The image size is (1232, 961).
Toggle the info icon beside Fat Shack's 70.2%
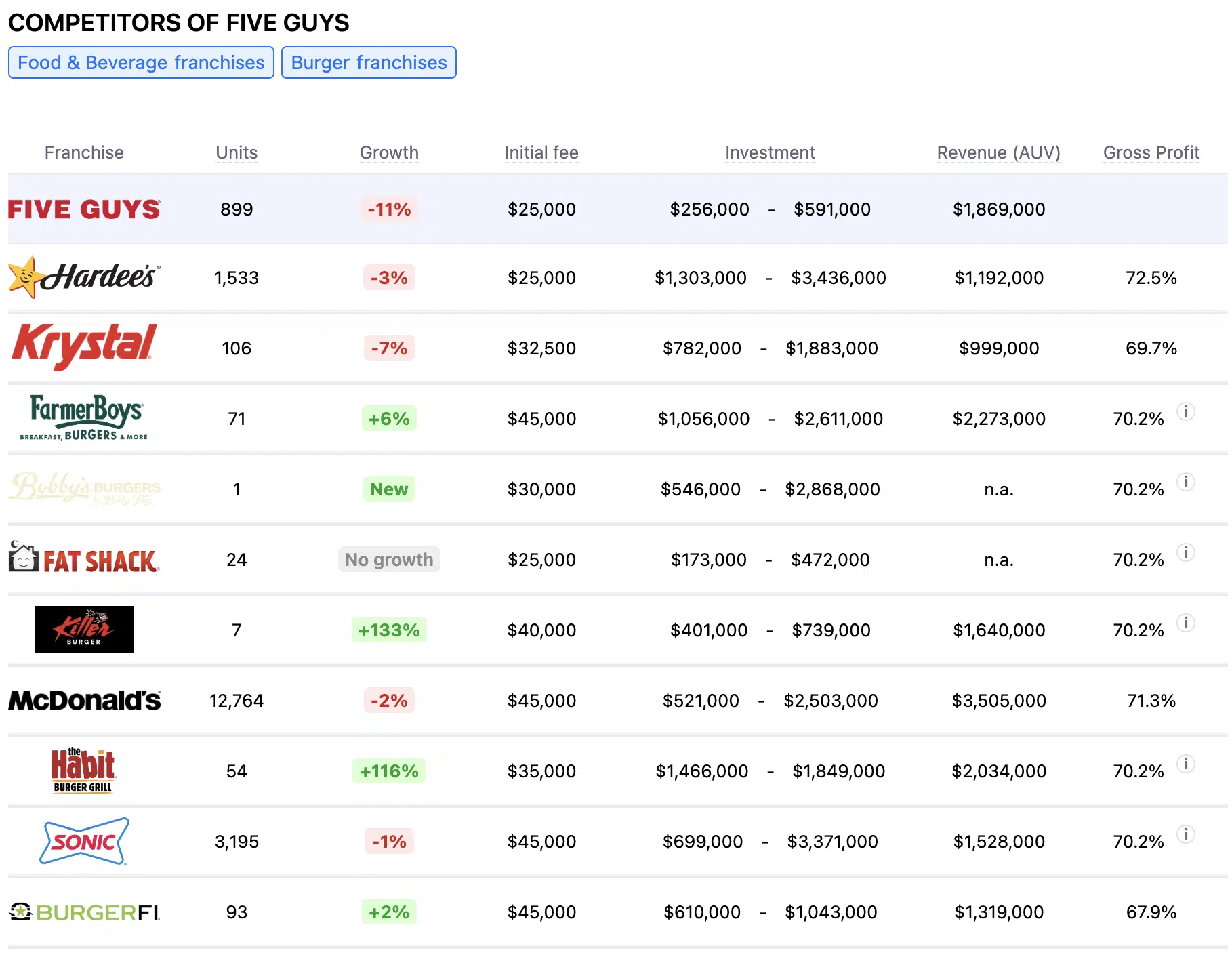1187,552
